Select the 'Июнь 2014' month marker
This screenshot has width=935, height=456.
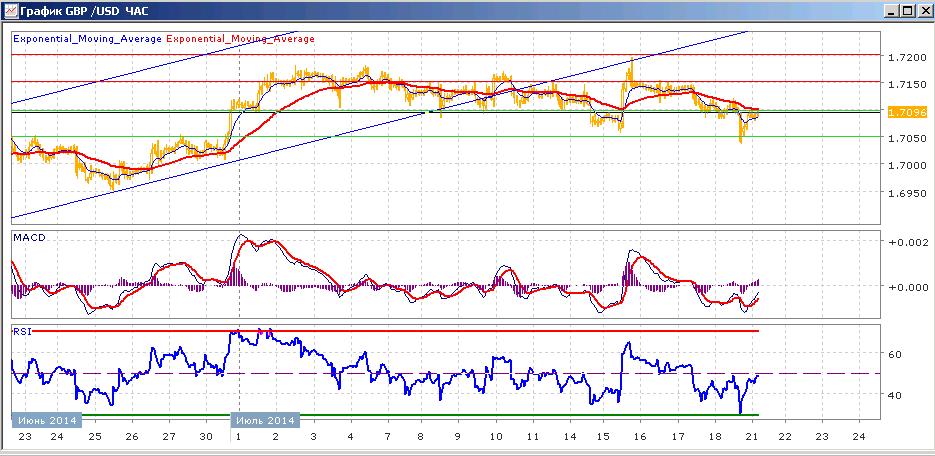click(47, 420)
